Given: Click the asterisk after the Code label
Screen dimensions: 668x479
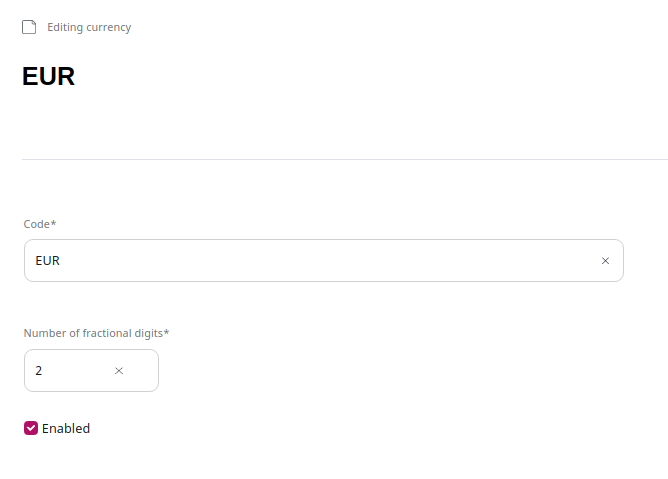Looking at the screenshot, I should coord(53,223).
